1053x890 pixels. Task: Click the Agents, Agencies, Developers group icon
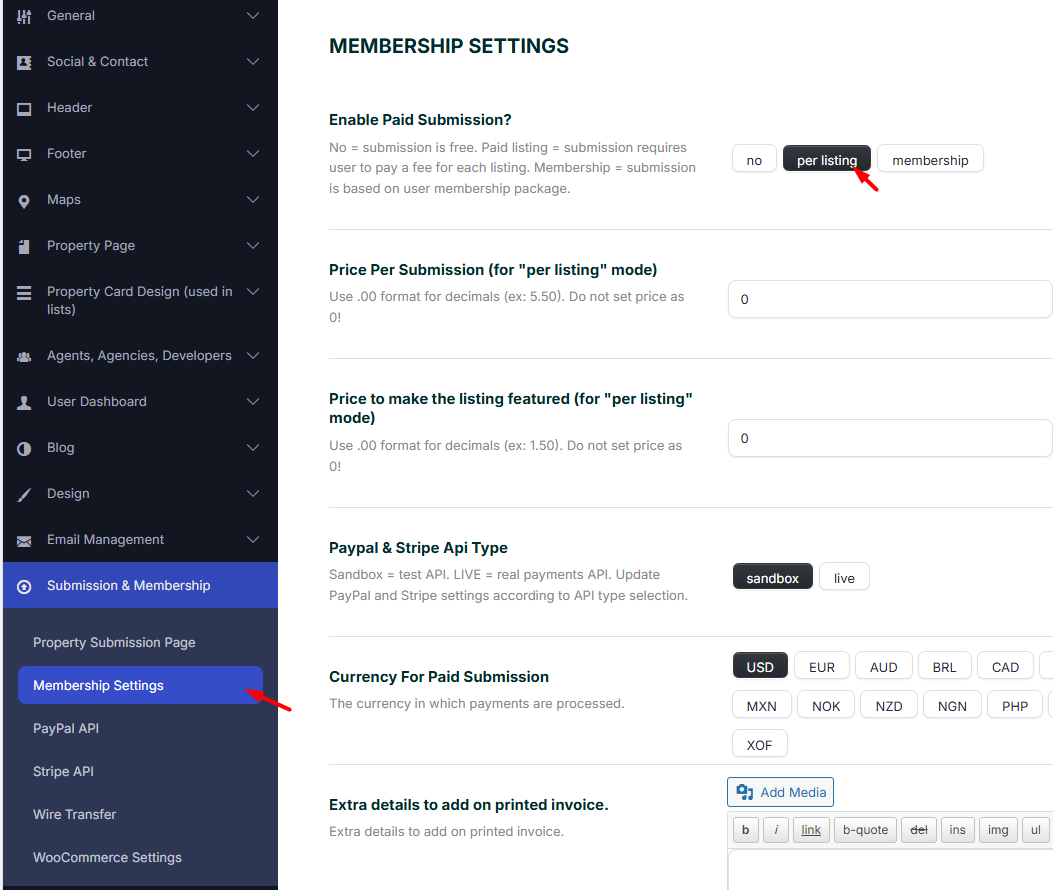(x=24, y=357)
